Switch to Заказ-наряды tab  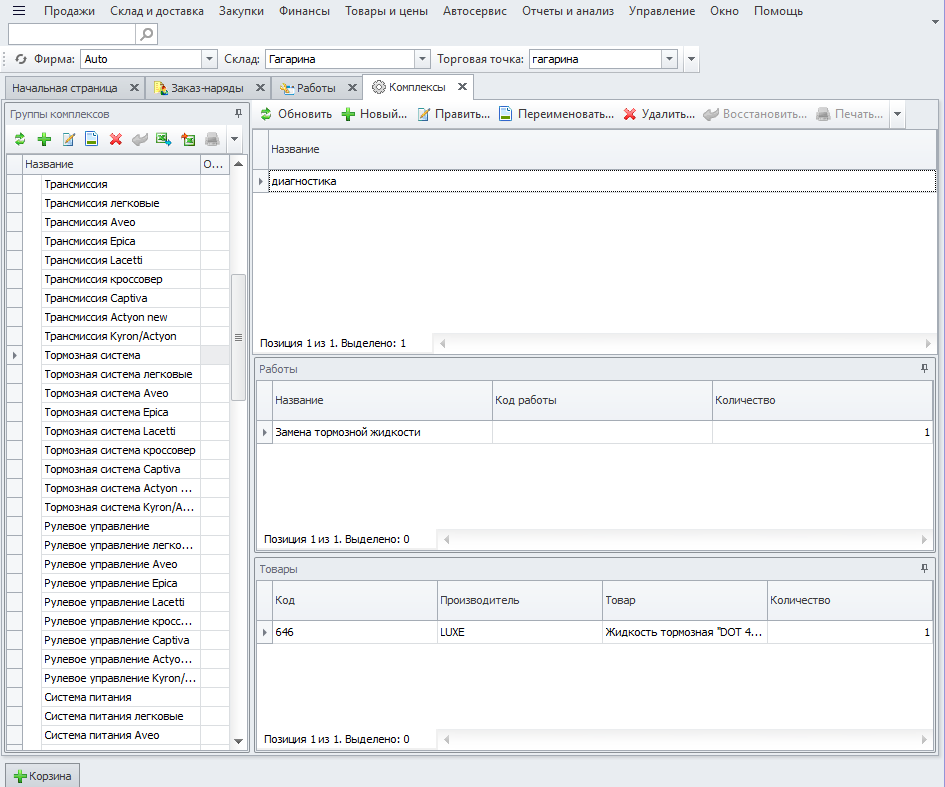coord(207,88)
